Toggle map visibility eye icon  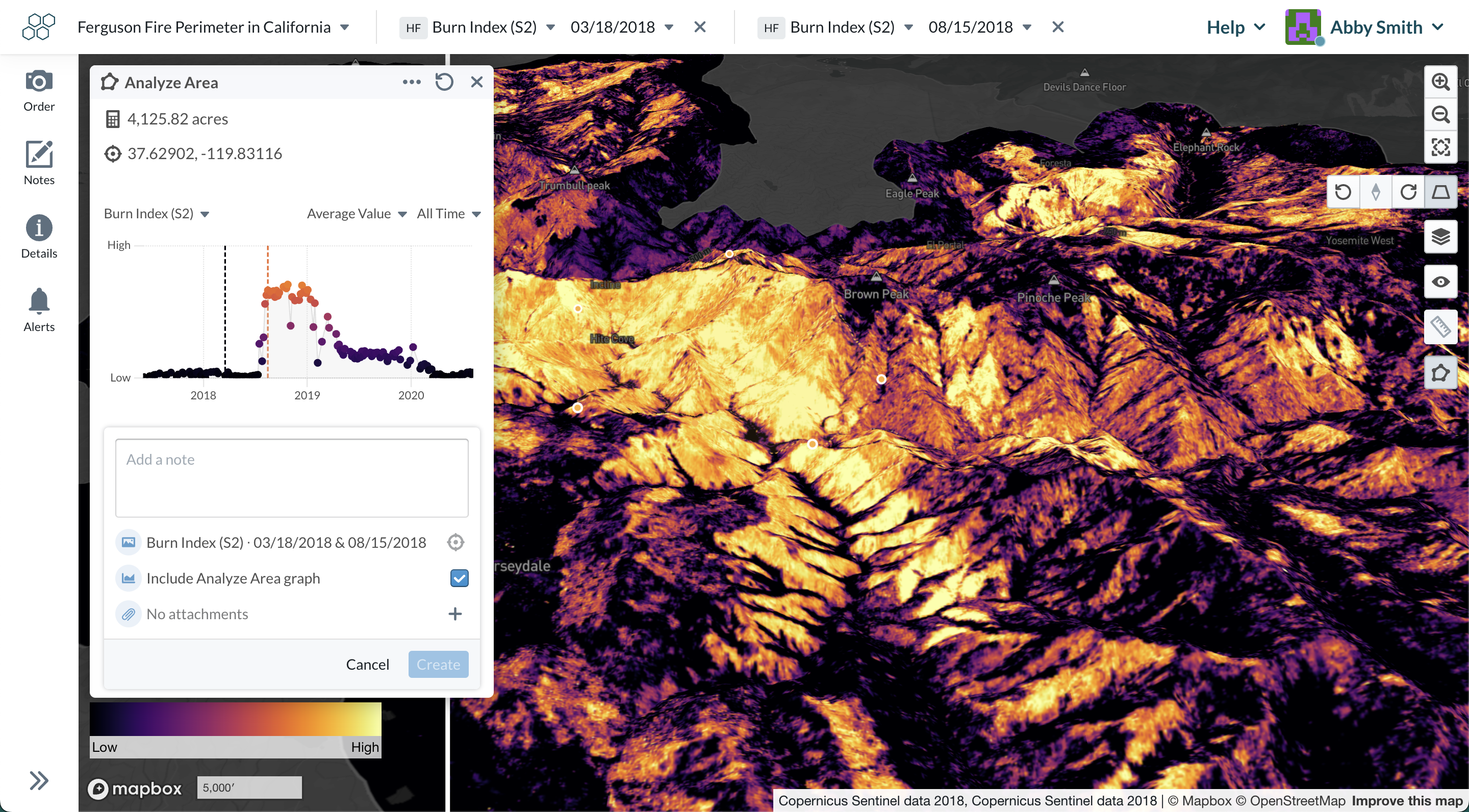1440,282
